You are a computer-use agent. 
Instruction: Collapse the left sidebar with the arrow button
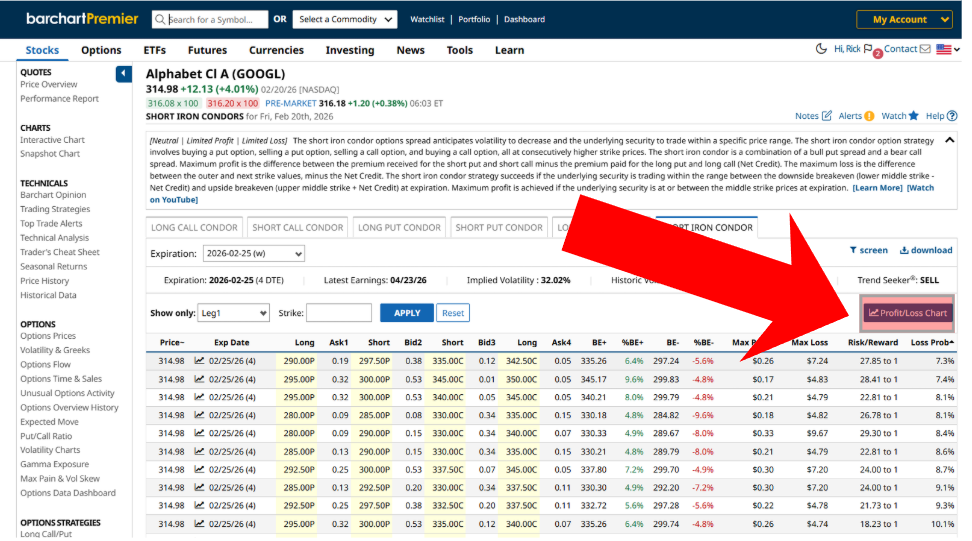[x=123, y=74]
